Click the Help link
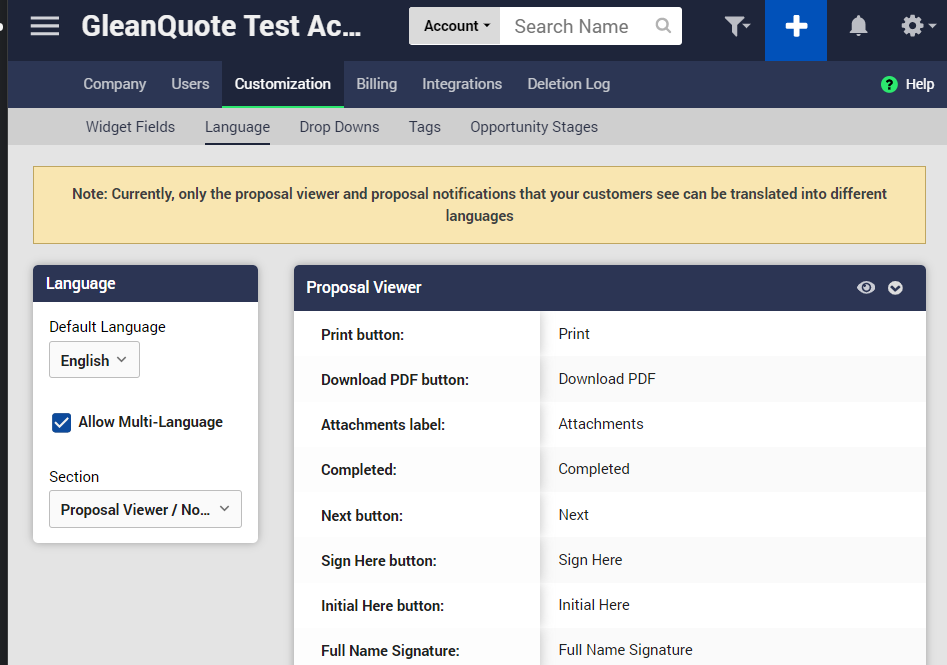Screen dimensions: 947x665 pos(918,84)
